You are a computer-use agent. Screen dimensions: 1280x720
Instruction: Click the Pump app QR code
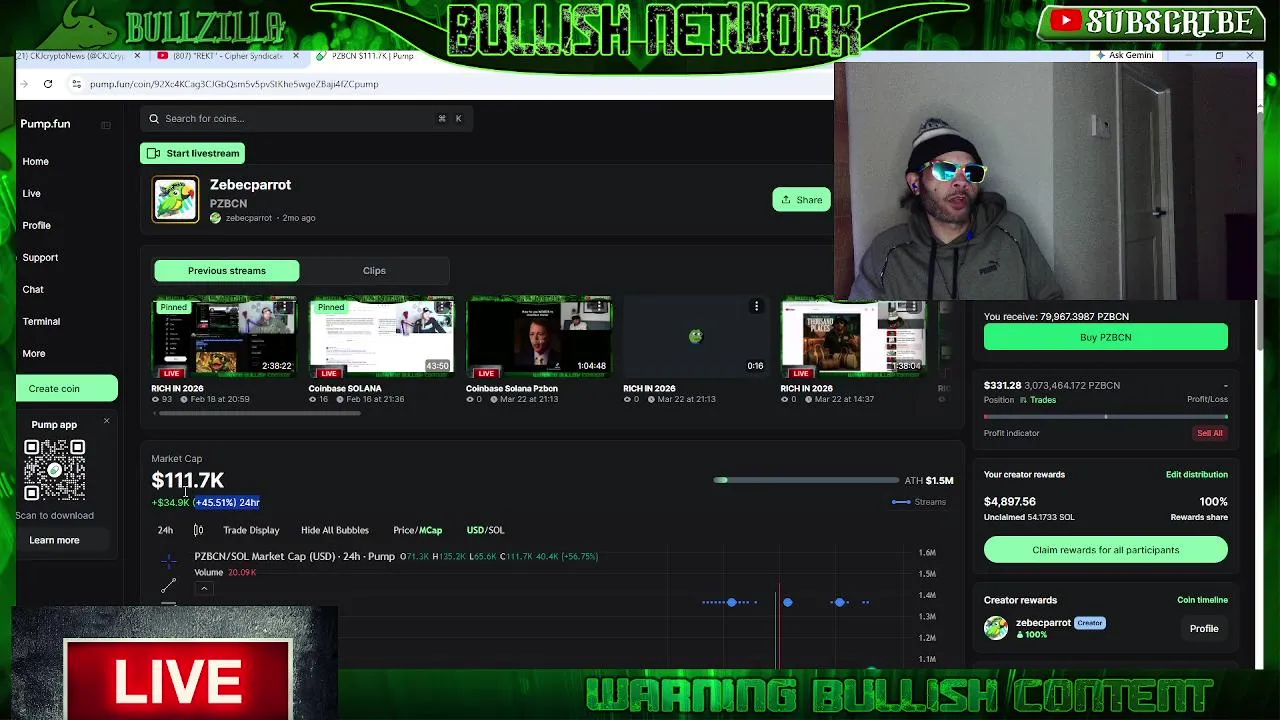pos(54,469)
